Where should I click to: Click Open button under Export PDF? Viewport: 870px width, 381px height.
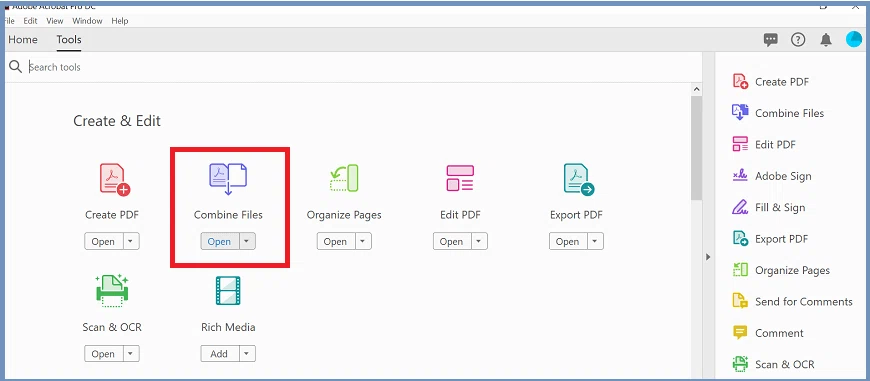[x=568, y=241]
